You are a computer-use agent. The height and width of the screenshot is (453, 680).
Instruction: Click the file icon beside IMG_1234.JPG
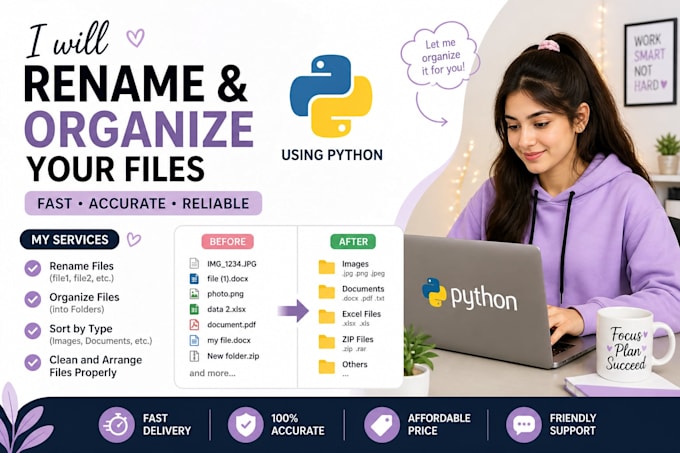[x=194, y=264]
